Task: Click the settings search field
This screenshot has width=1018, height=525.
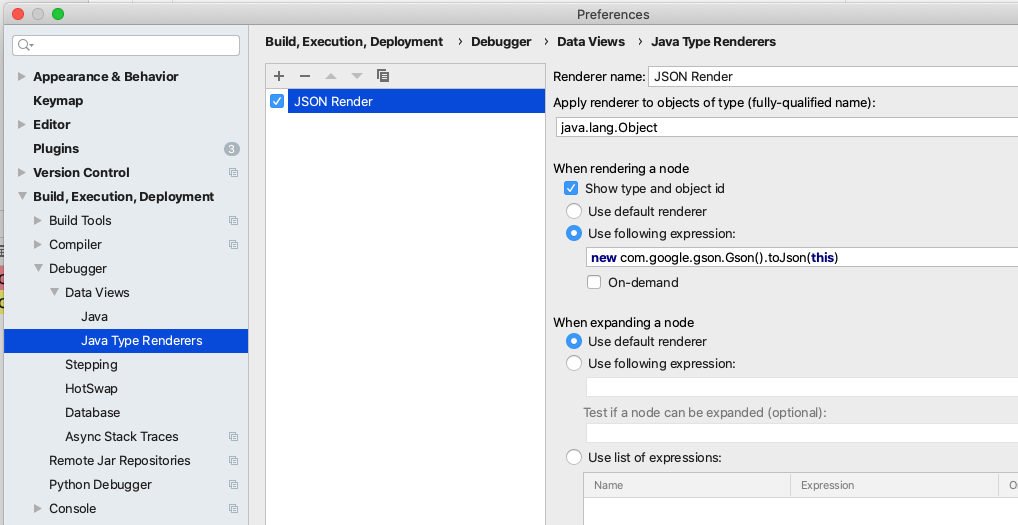Action: pos(126,45)
